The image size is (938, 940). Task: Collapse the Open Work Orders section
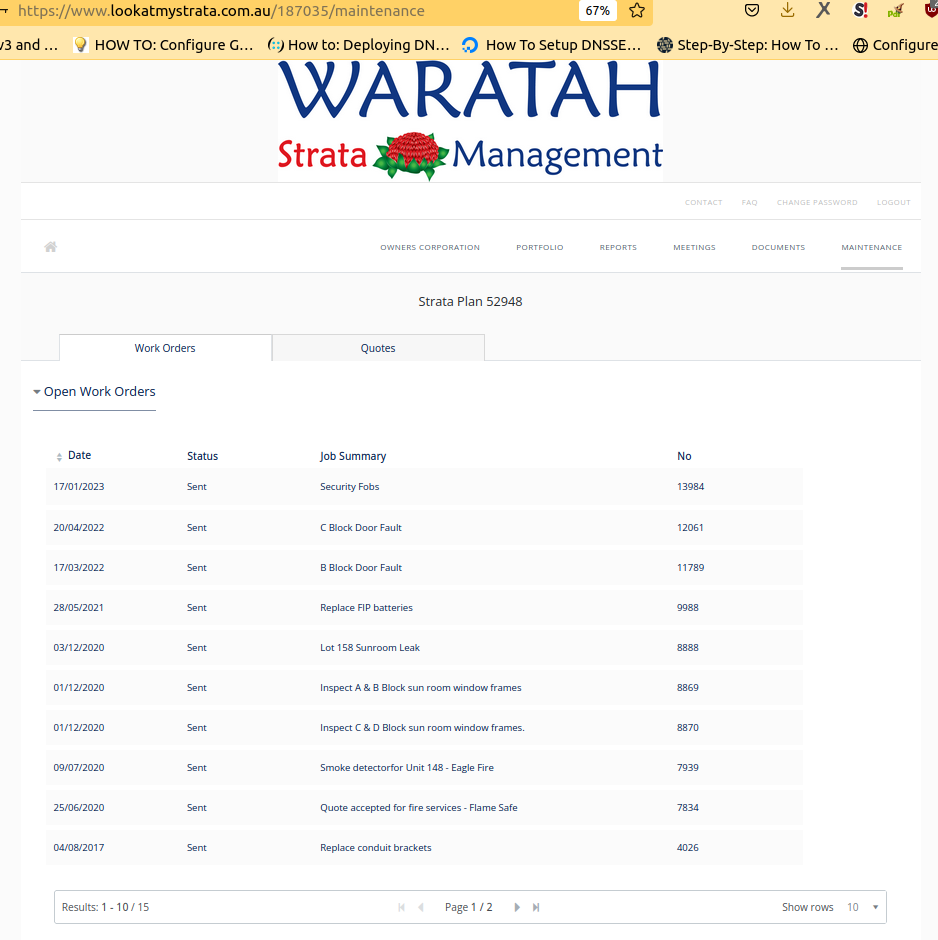pos(94,391)
